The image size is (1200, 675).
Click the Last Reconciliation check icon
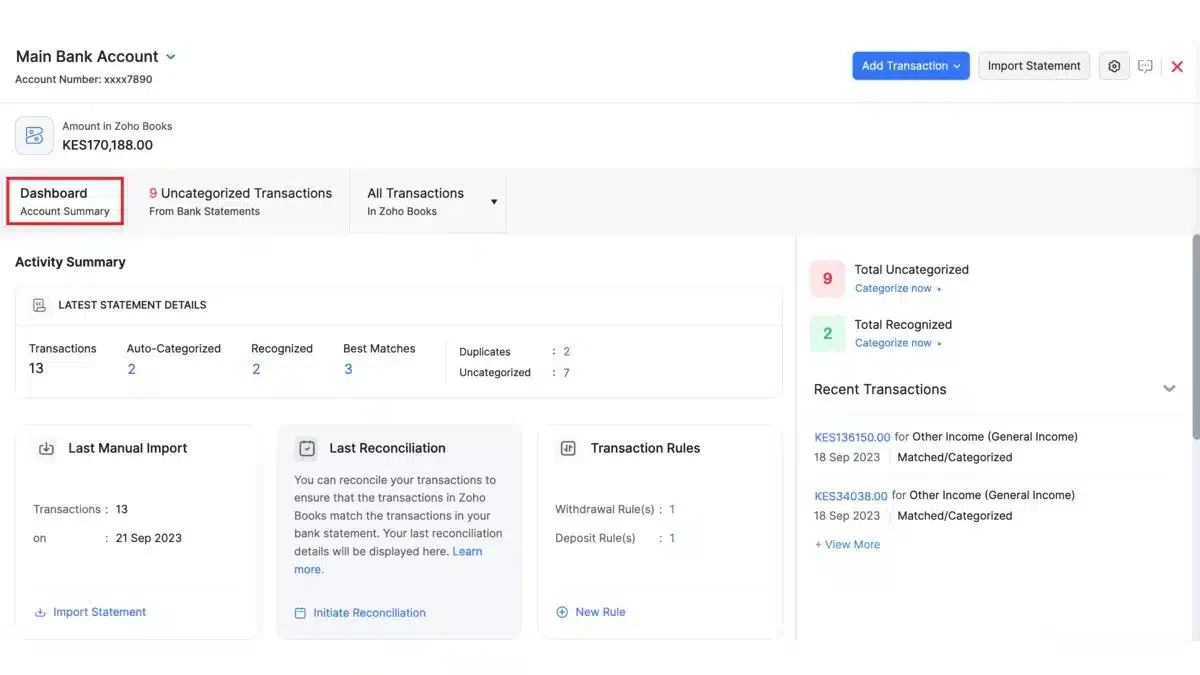[x=307, y=448]
